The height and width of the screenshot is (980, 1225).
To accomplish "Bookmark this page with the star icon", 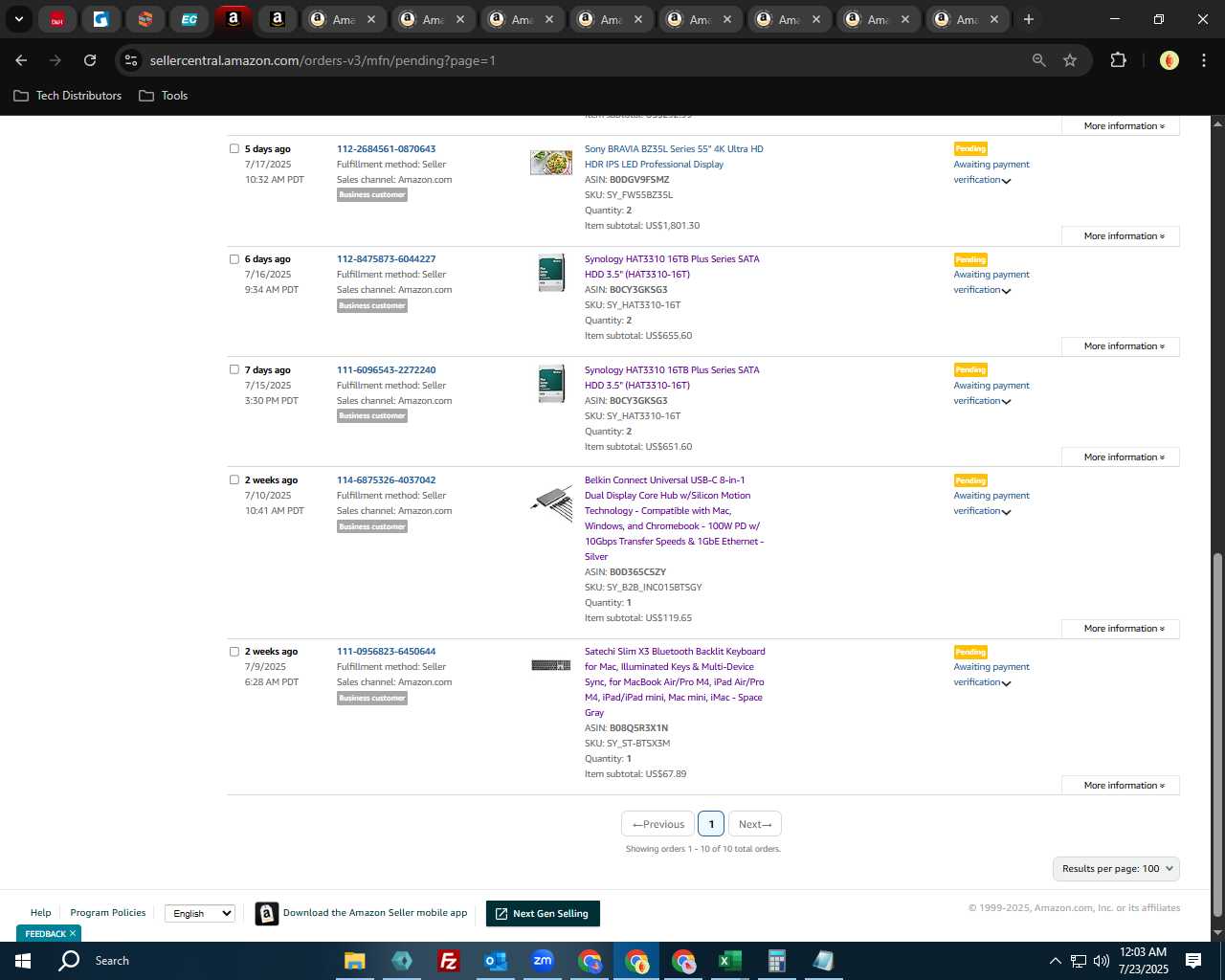I will pos(1070,60).
